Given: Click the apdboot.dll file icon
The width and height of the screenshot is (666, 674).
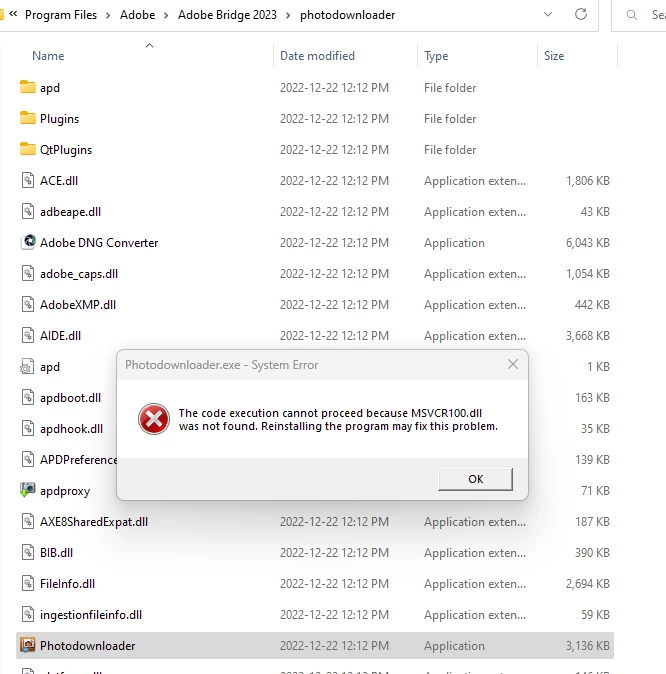Looking at the screenshot, I should tap(28, 397).
